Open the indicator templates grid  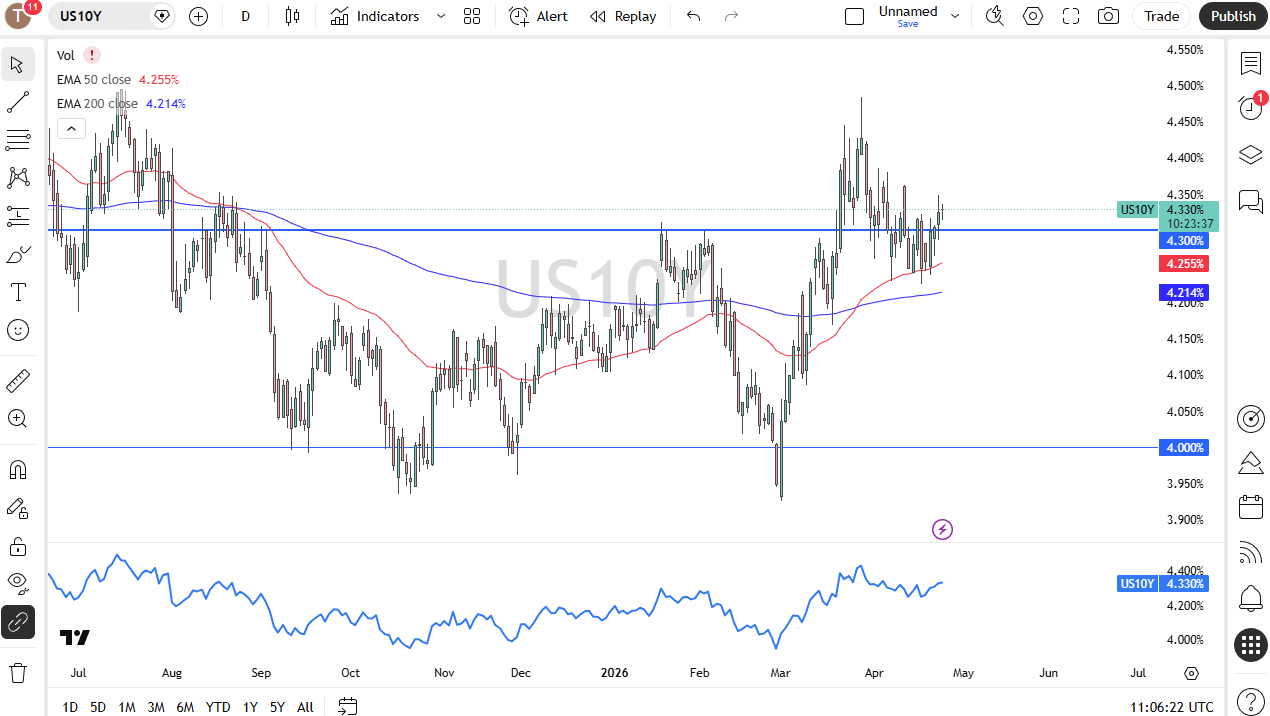point(472,16)
